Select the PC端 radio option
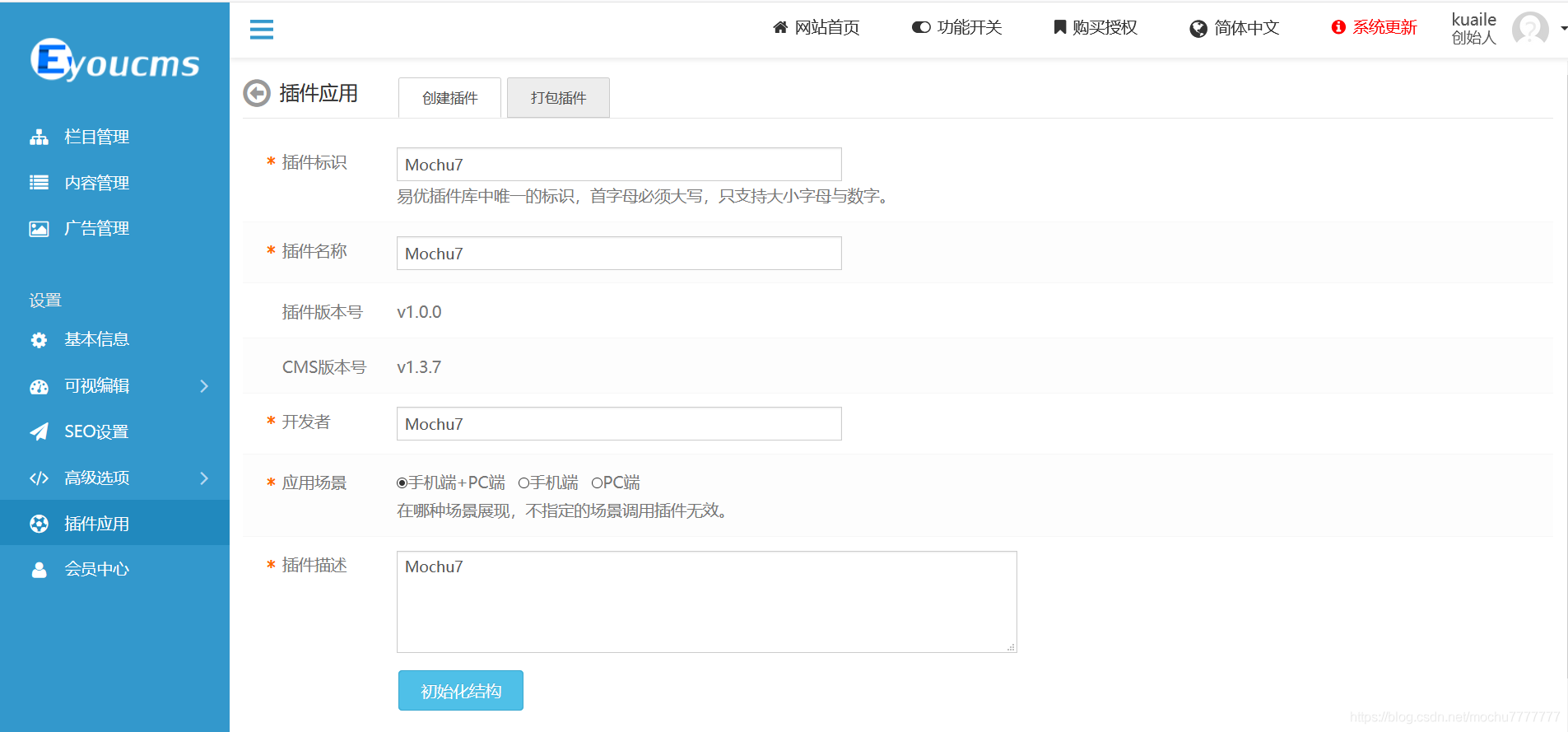Viewport: 1568px width, 732px height. tap(597, 483)
